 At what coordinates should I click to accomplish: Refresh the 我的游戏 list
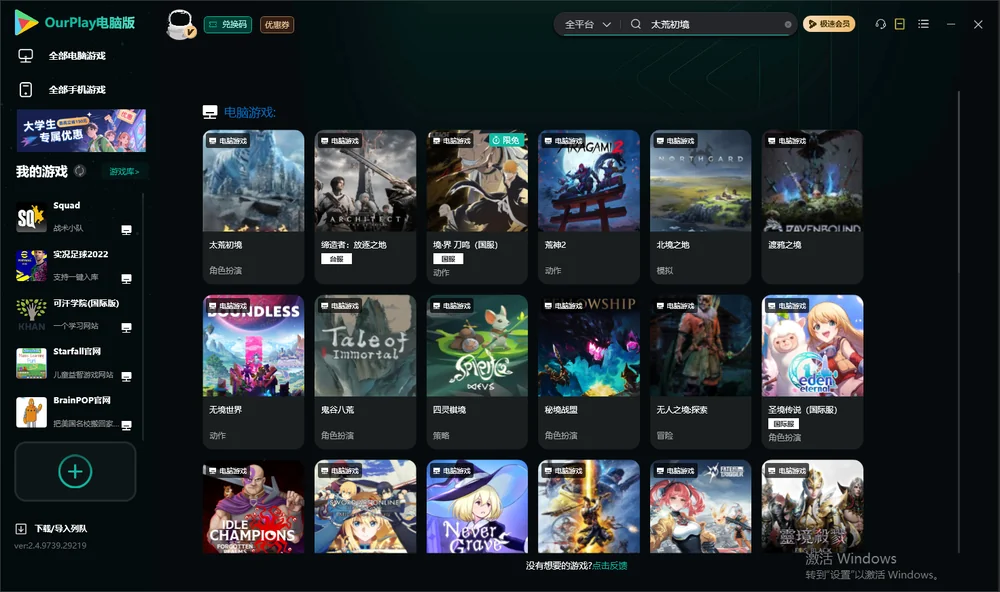[x=80, y=171]
